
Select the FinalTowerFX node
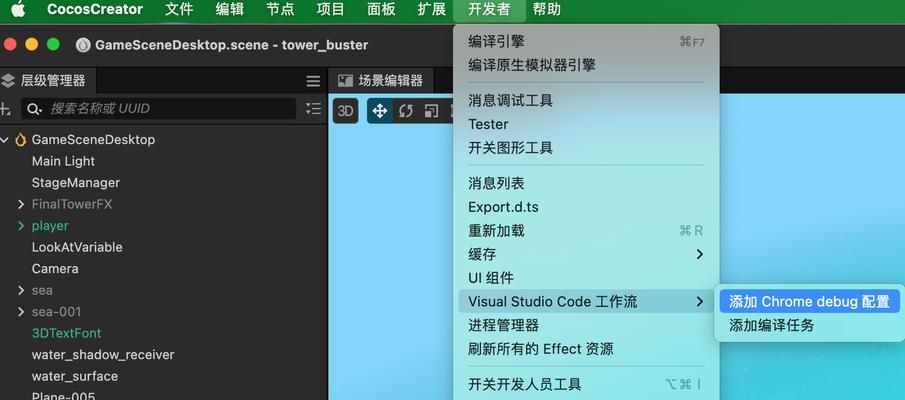(72, 204)
